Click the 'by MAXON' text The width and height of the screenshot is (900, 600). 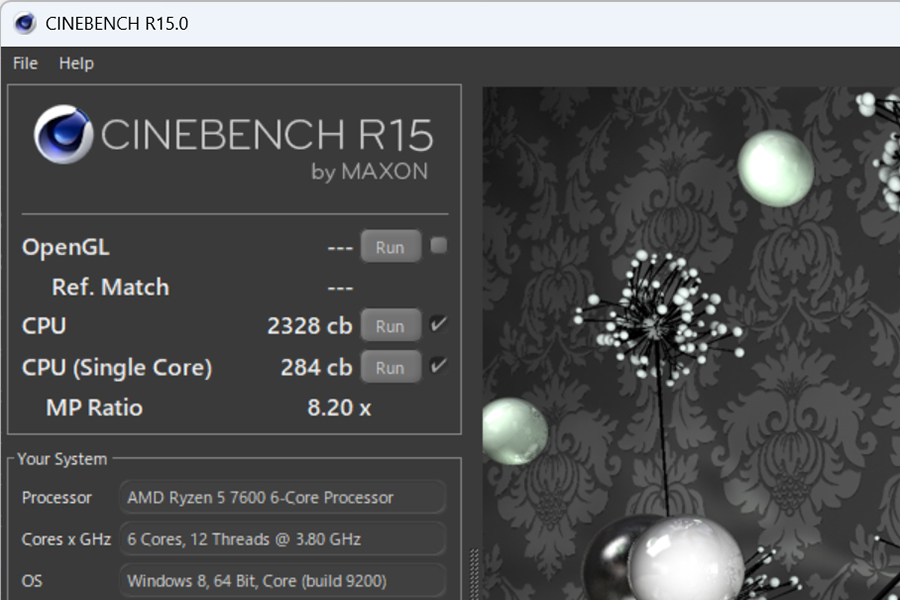pos(370,172)
